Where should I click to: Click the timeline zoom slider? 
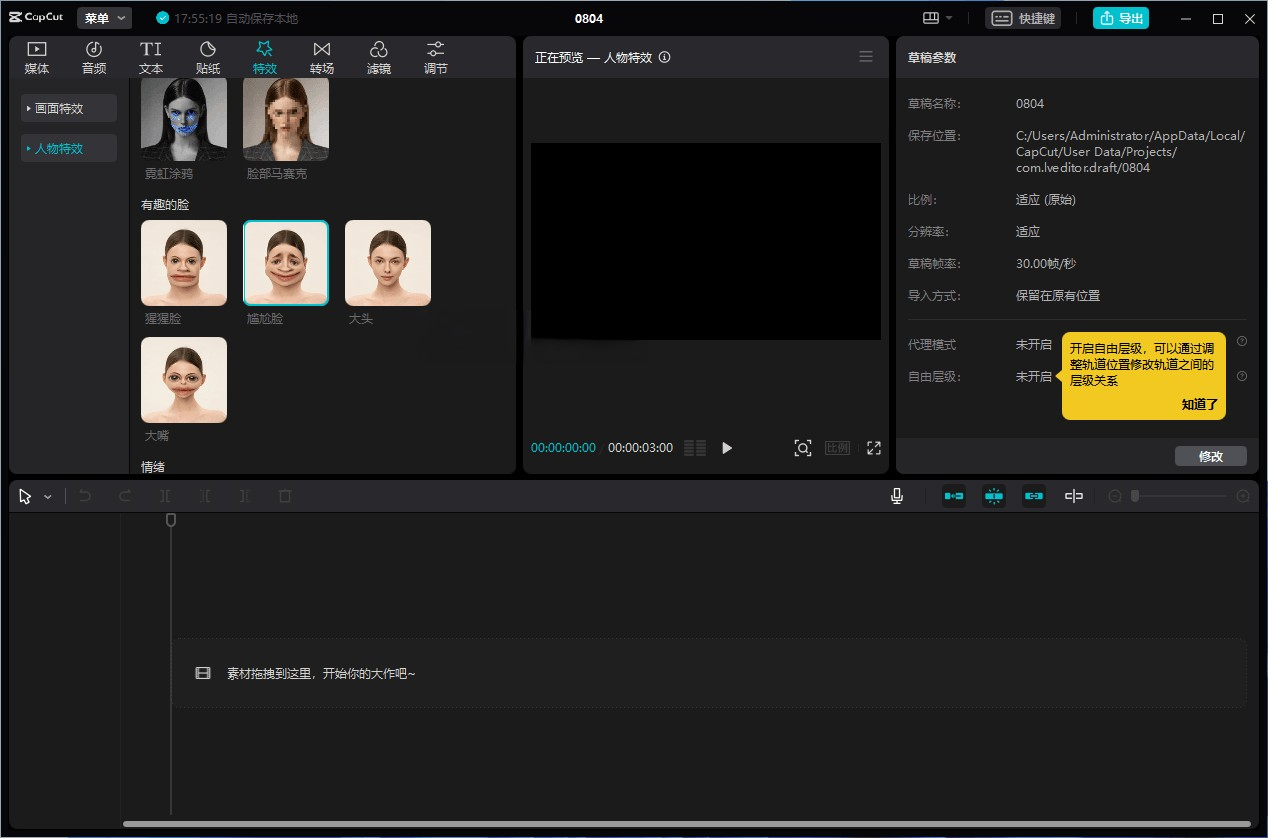(x=1180, y=496)
